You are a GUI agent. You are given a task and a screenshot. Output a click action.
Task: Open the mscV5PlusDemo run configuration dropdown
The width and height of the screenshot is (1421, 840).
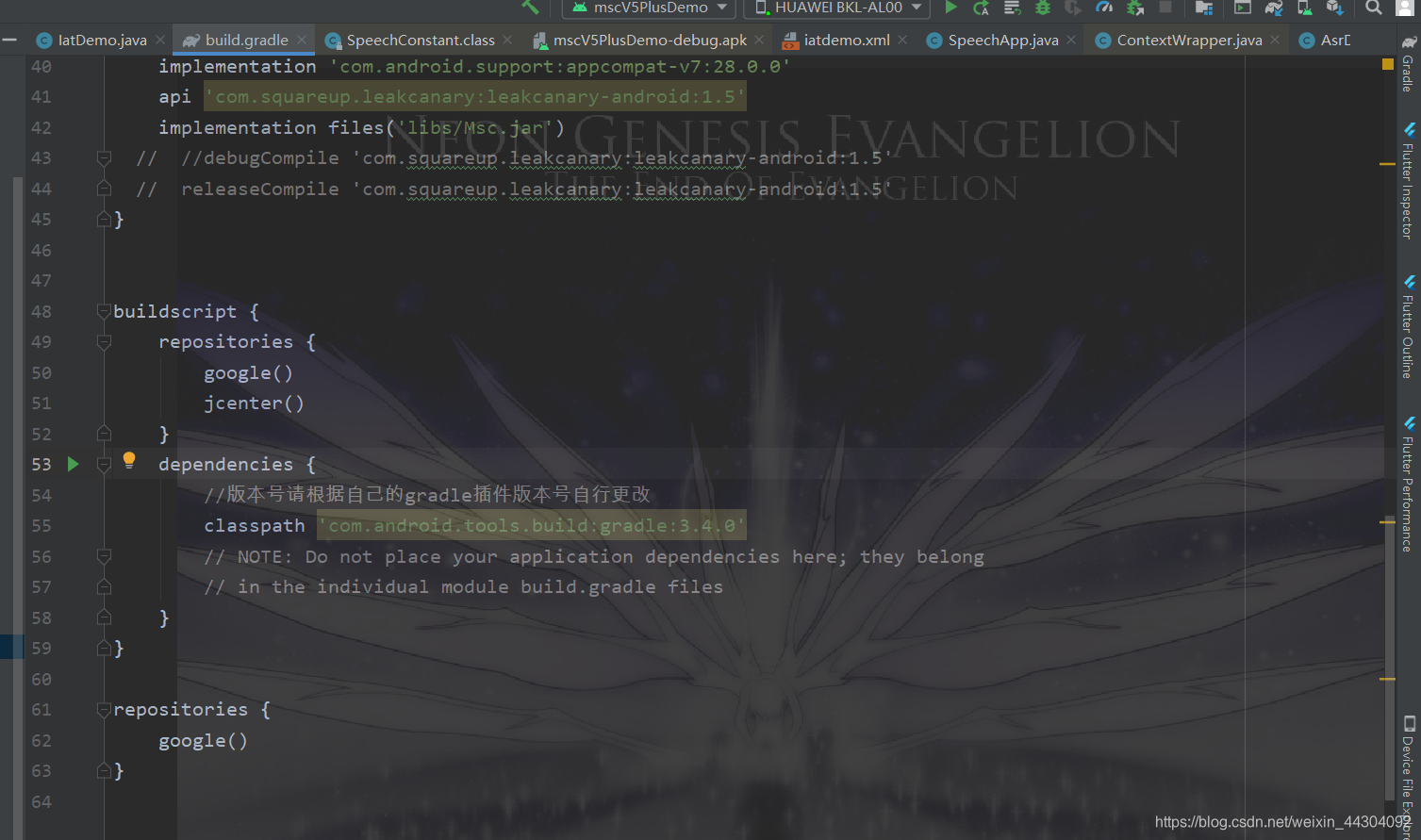(x=651, y=8)
